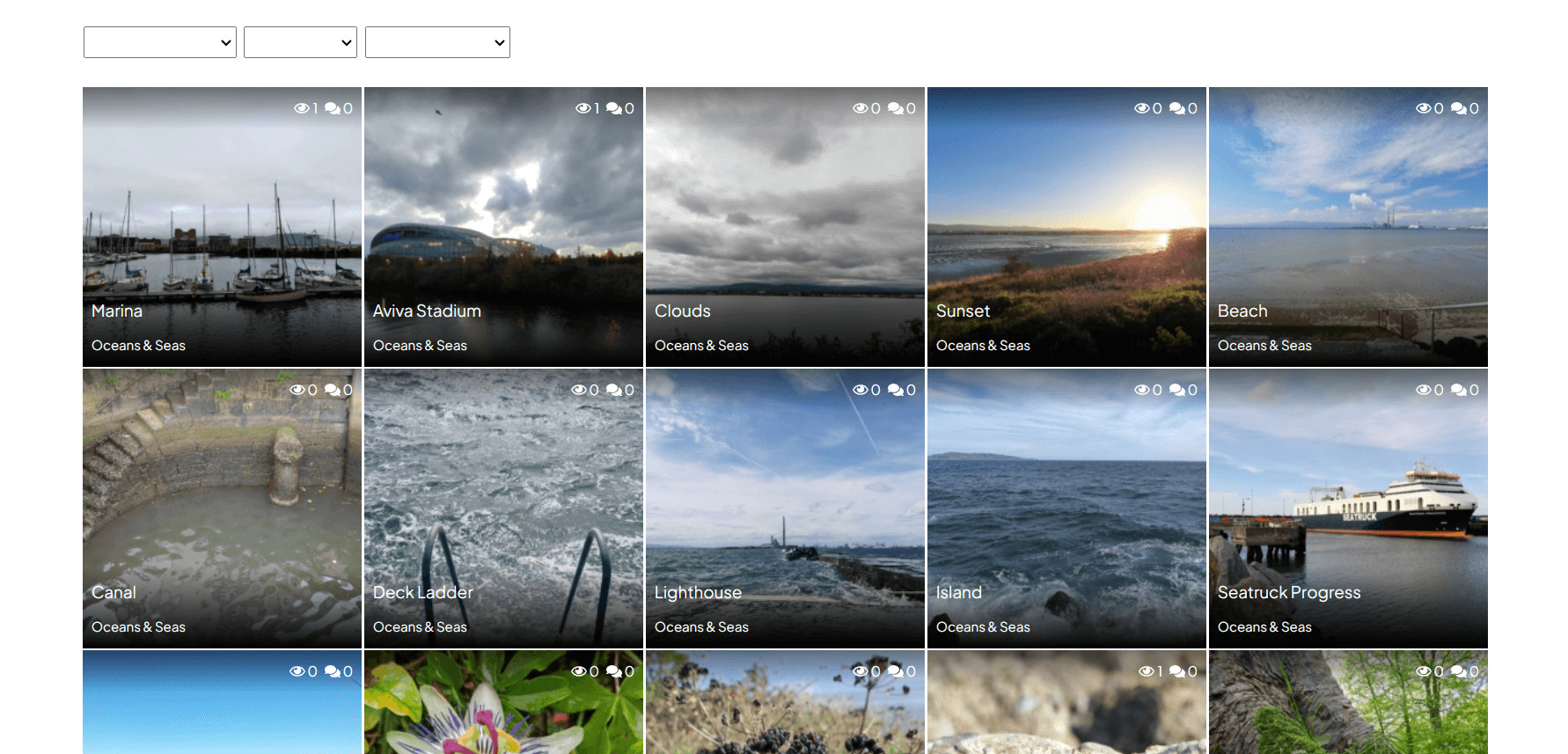Click the comments icon on Marina
The width and height of the screenshot is (1568, 754).
[333, 108]
